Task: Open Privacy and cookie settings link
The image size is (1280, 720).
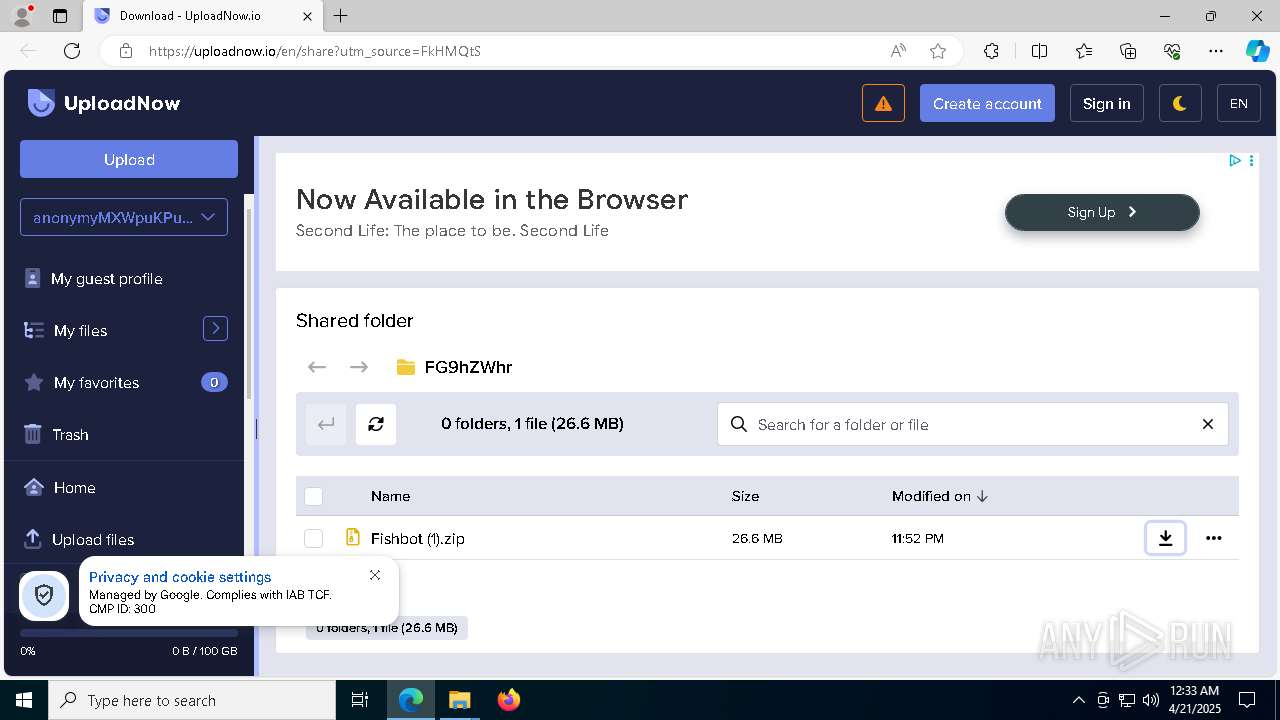Action: 180,577
